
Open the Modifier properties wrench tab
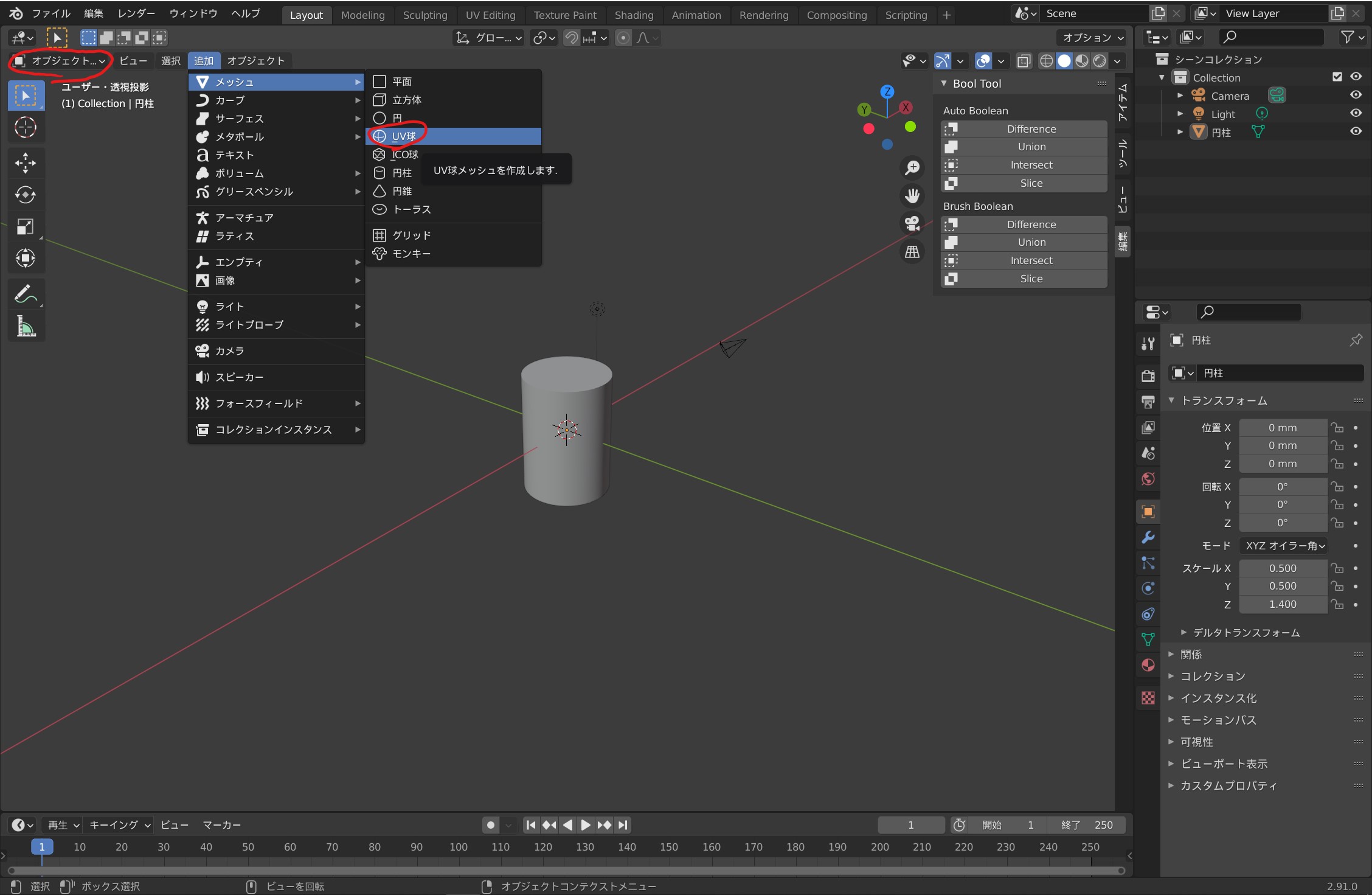point(1148,537)
